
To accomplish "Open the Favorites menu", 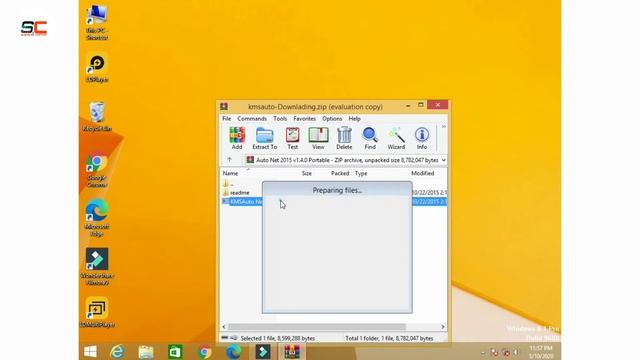I will 304,118.
